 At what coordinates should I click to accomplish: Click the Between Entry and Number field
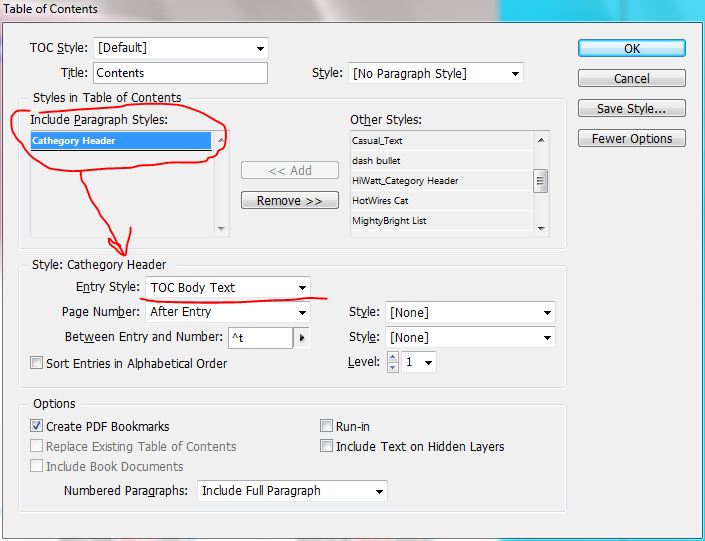pyautogui.click(x=261, y=337)
